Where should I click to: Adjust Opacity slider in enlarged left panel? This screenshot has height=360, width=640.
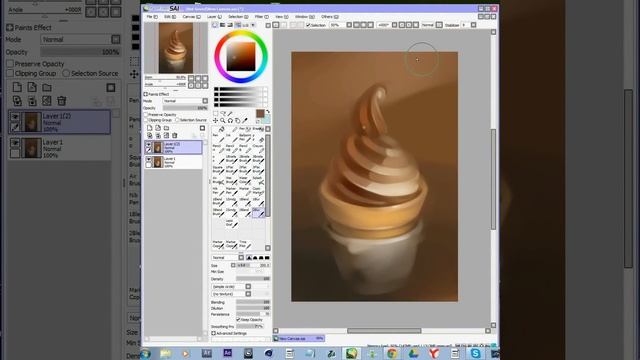(80, 52)
